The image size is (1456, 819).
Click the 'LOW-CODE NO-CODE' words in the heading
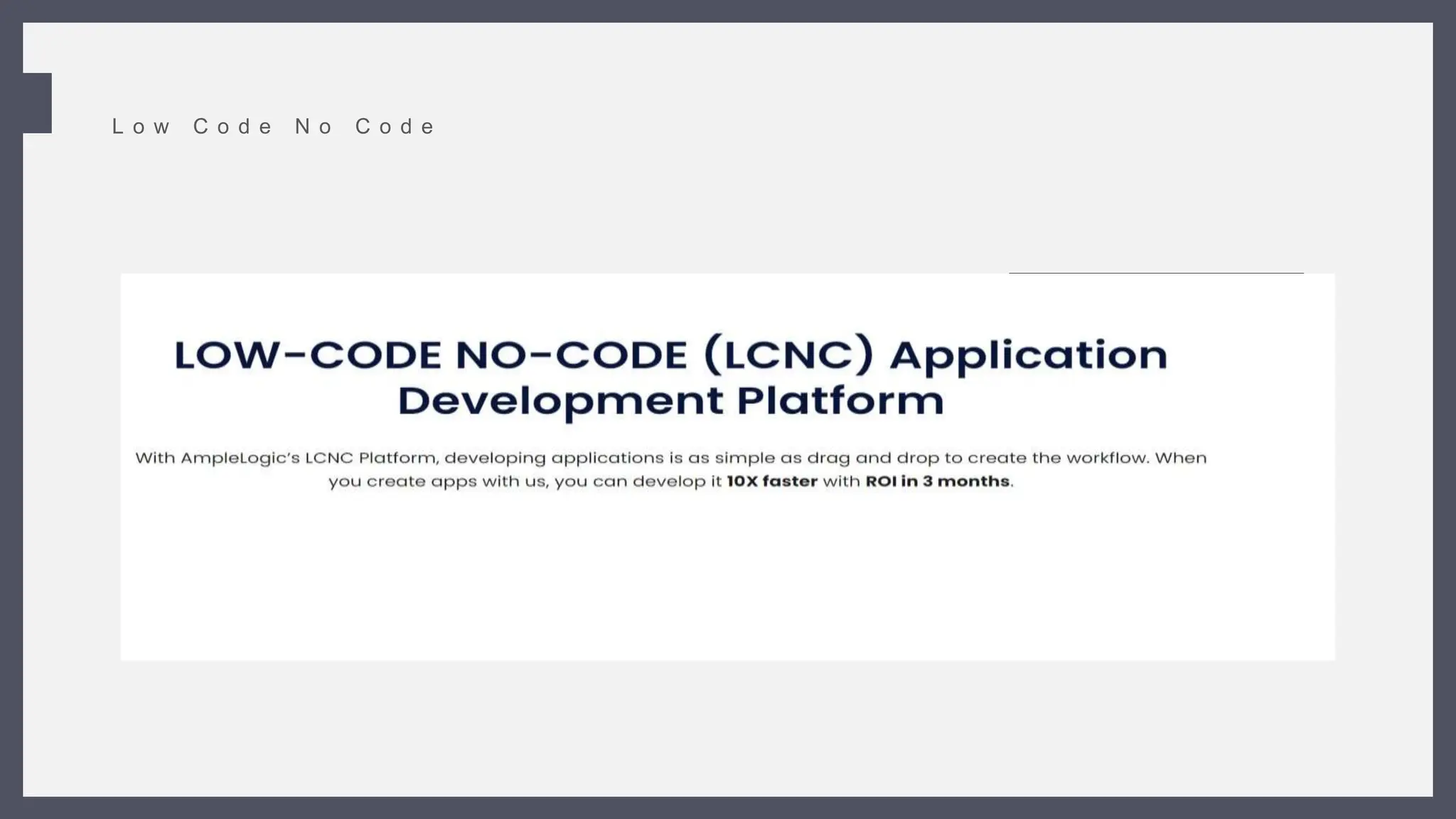[x=430, y=355]
